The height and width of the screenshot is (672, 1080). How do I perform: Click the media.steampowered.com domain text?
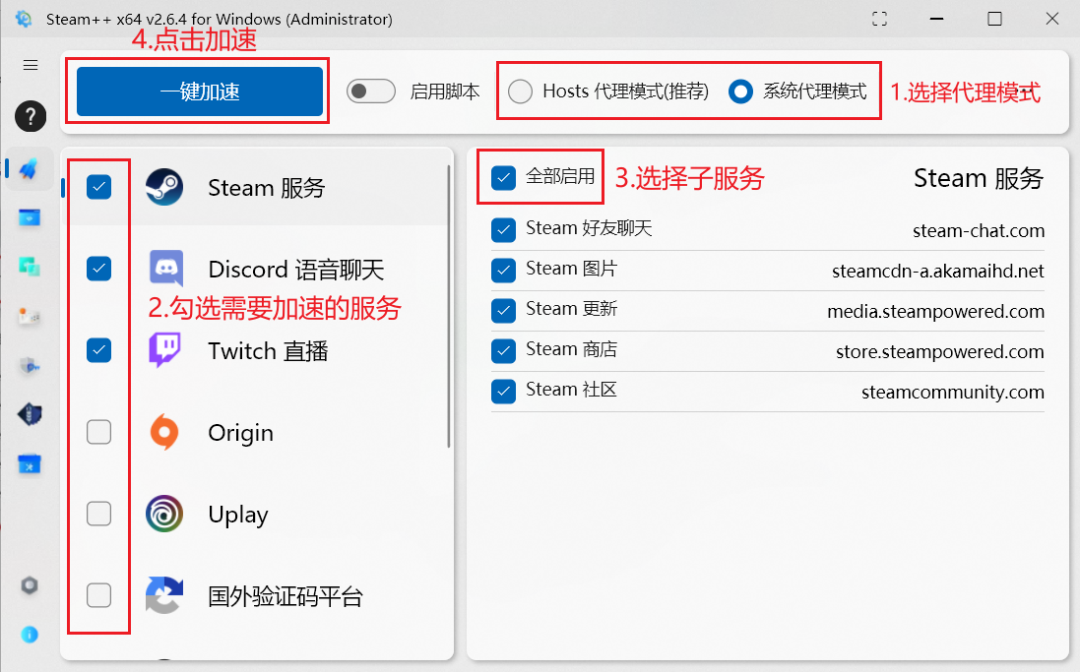tap(935, 311)
